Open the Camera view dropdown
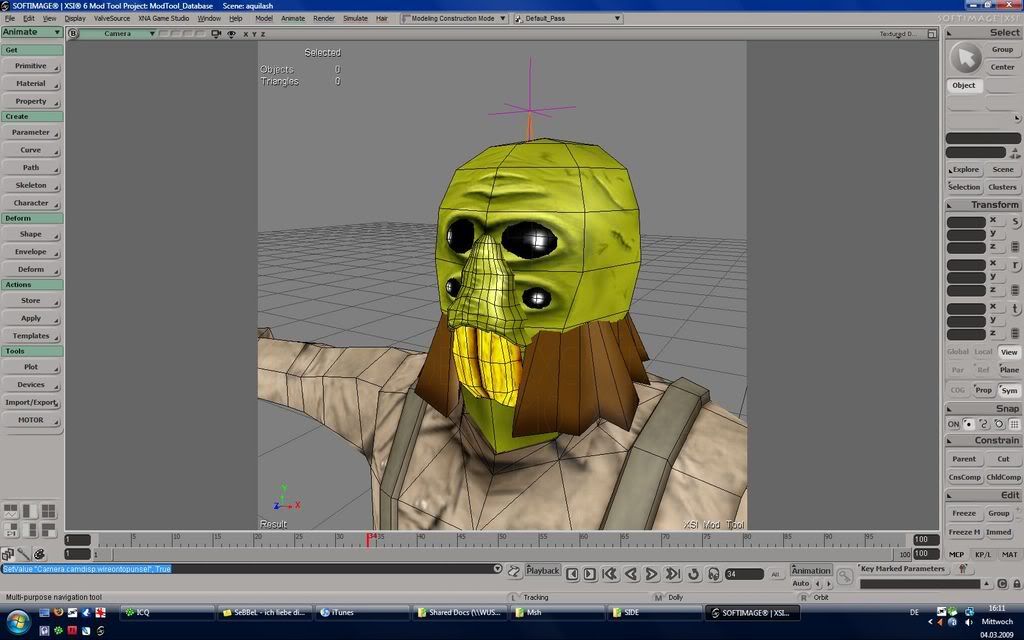 point(117,33)
